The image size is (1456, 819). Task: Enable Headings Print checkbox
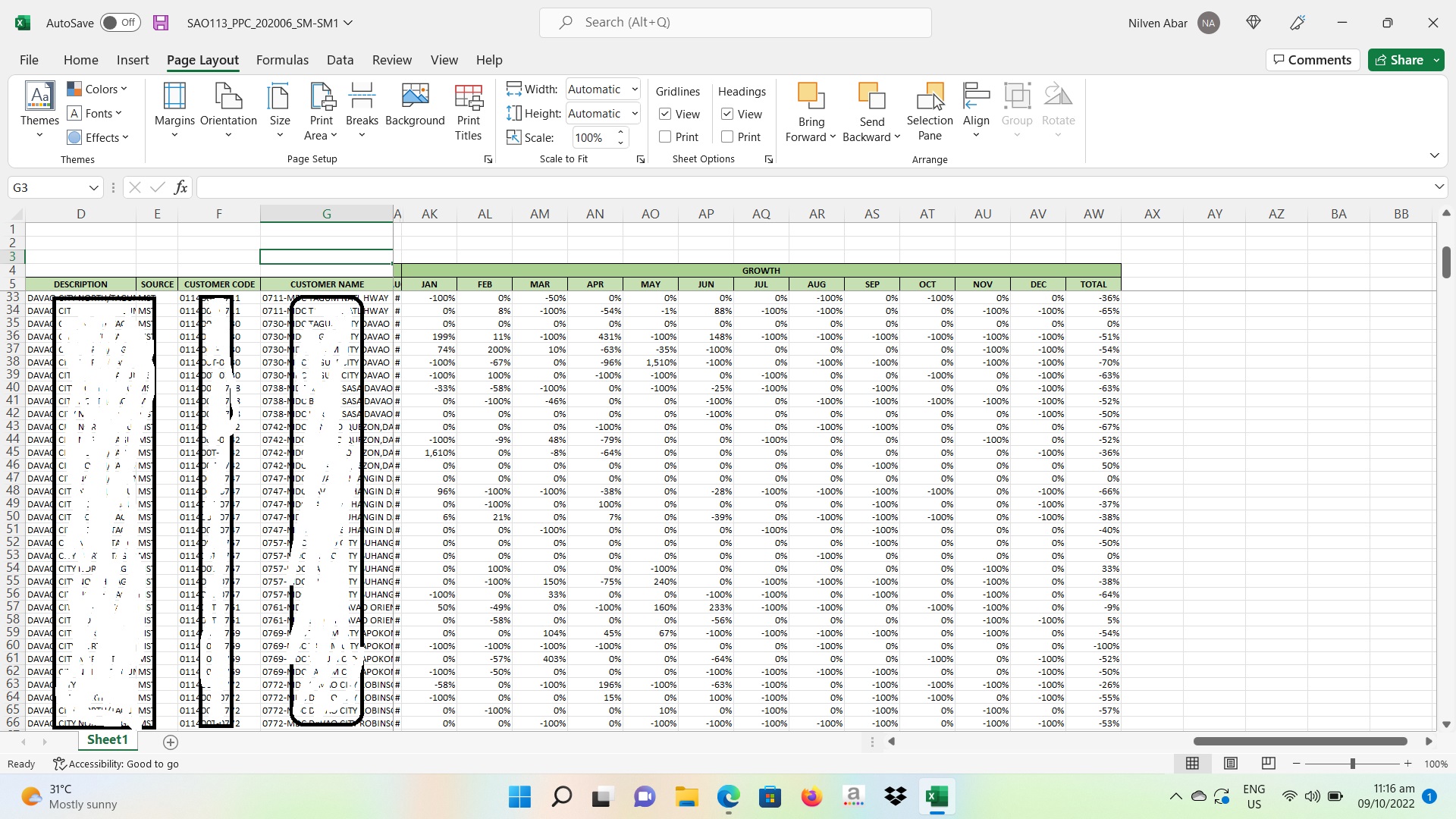727,136
